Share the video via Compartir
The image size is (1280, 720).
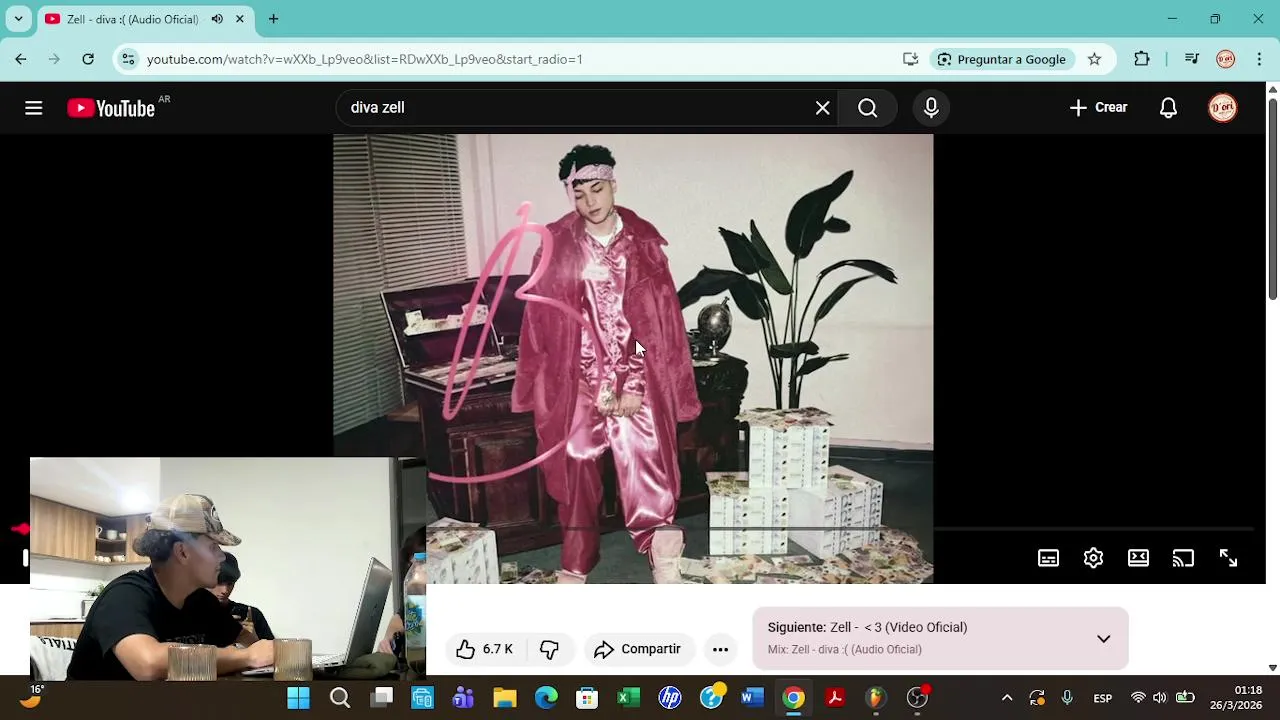pyautogui.click(x=637, y=649)
